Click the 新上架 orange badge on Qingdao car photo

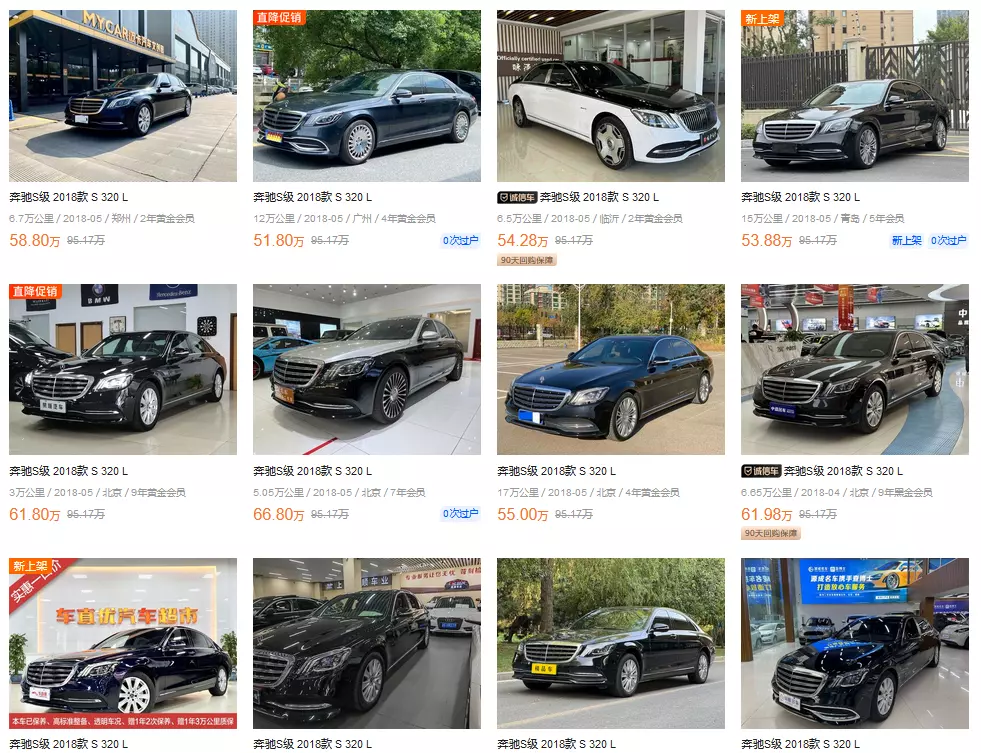point(762,18)
